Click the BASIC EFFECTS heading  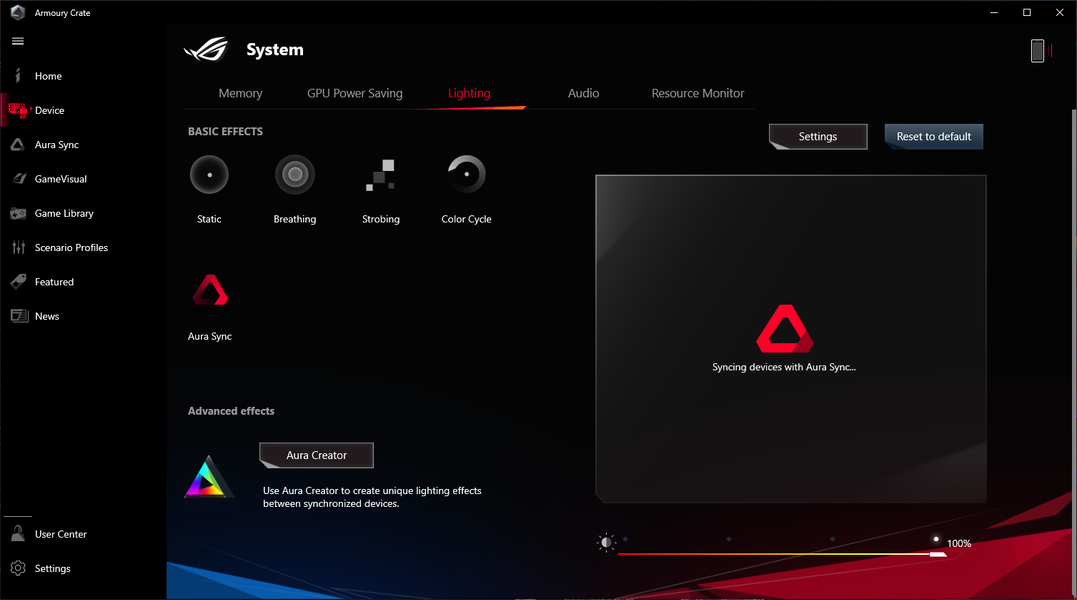pos(225,131)
